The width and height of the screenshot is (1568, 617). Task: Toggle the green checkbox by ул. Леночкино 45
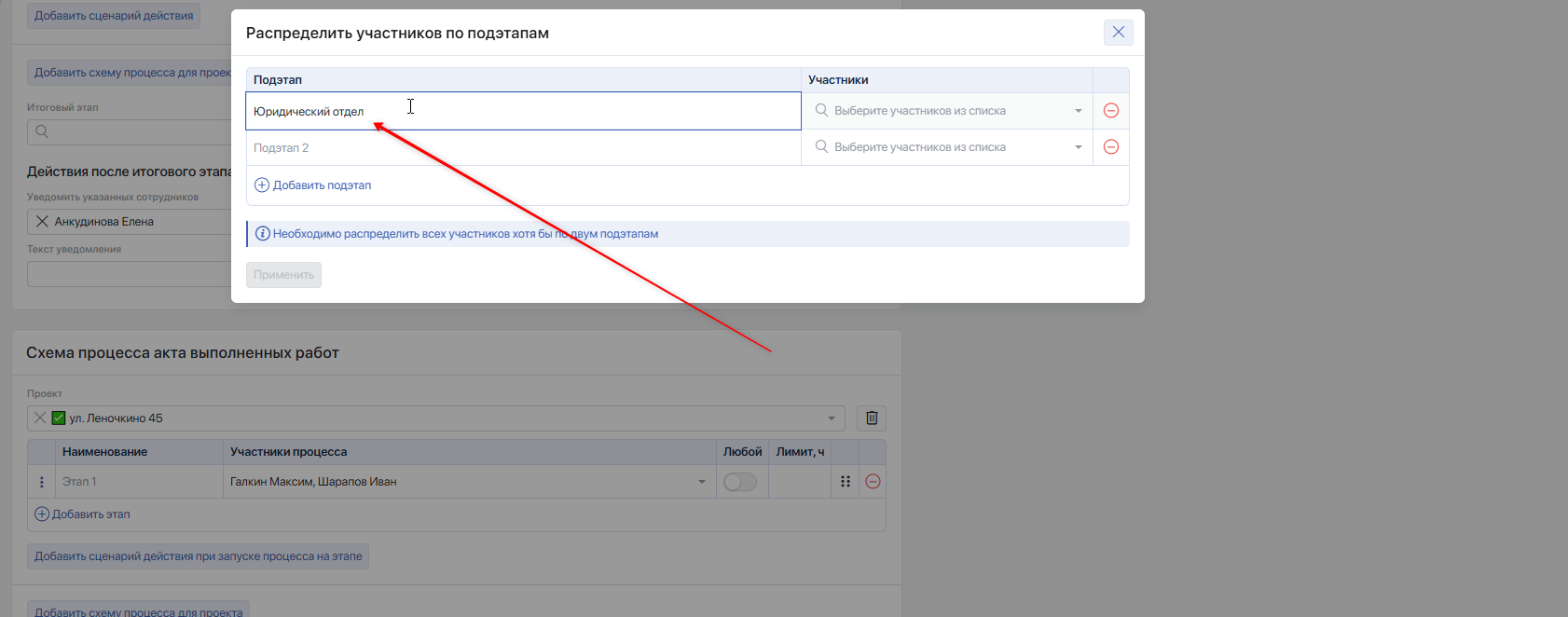[x=59, y=418]
